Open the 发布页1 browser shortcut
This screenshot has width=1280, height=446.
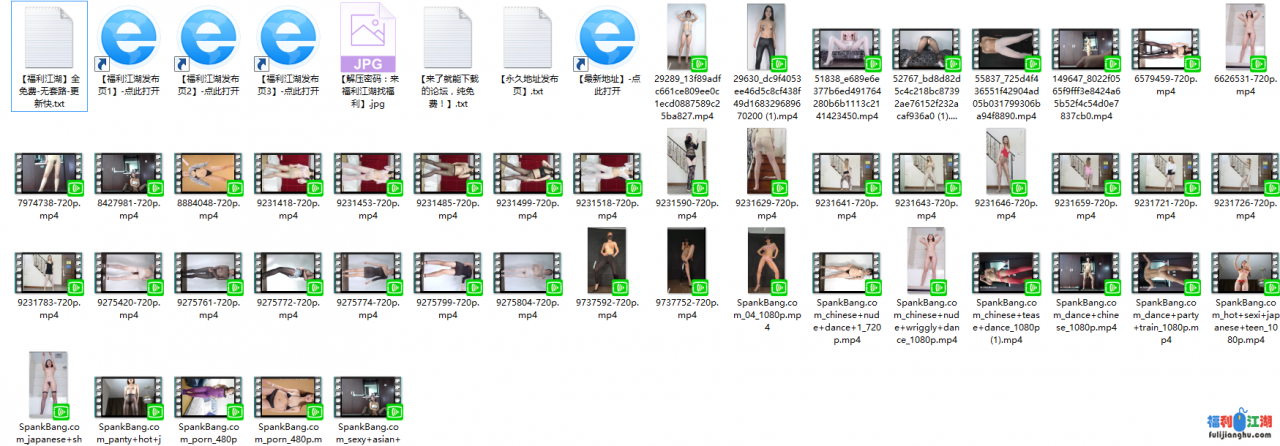[x=129, y=38]
